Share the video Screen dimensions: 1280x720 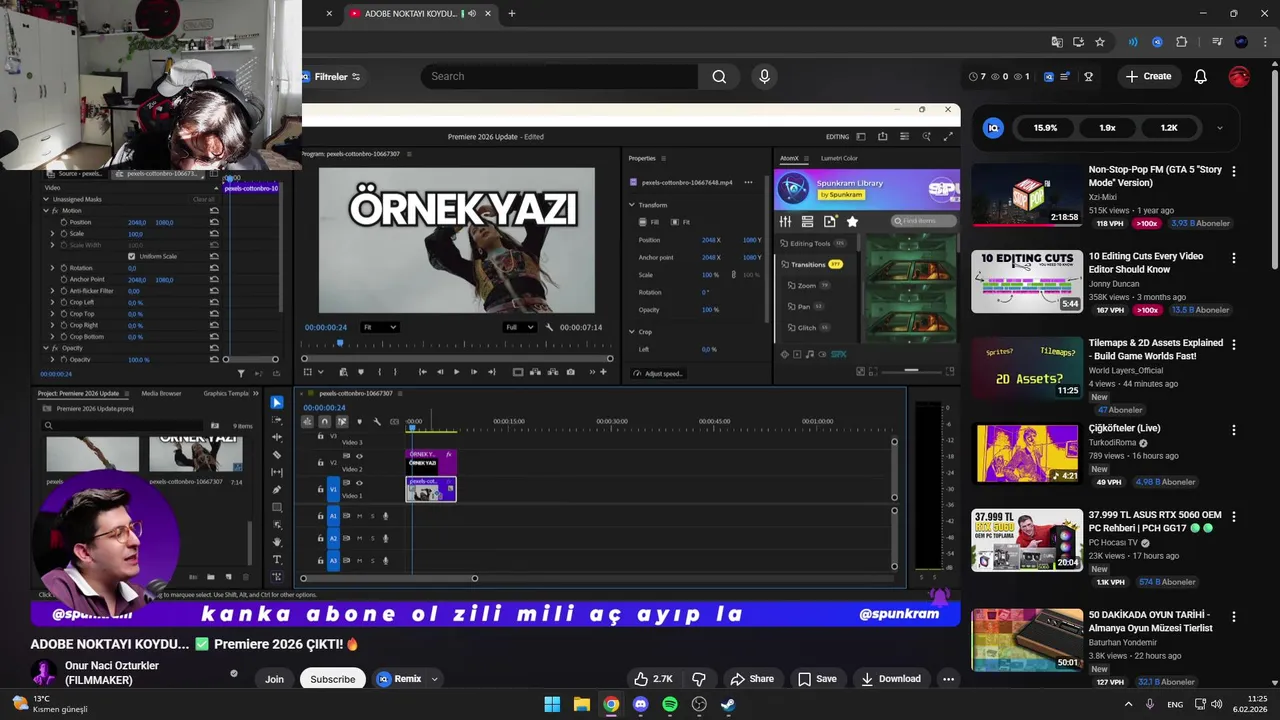pyautogui.click(x=752, y=679)
